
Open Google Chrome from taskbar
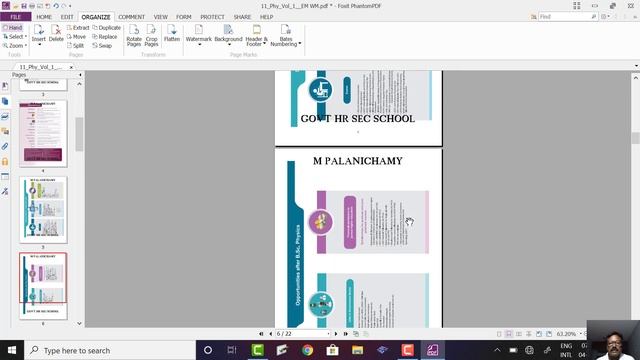pyautogui.click(x=308, y=350)
